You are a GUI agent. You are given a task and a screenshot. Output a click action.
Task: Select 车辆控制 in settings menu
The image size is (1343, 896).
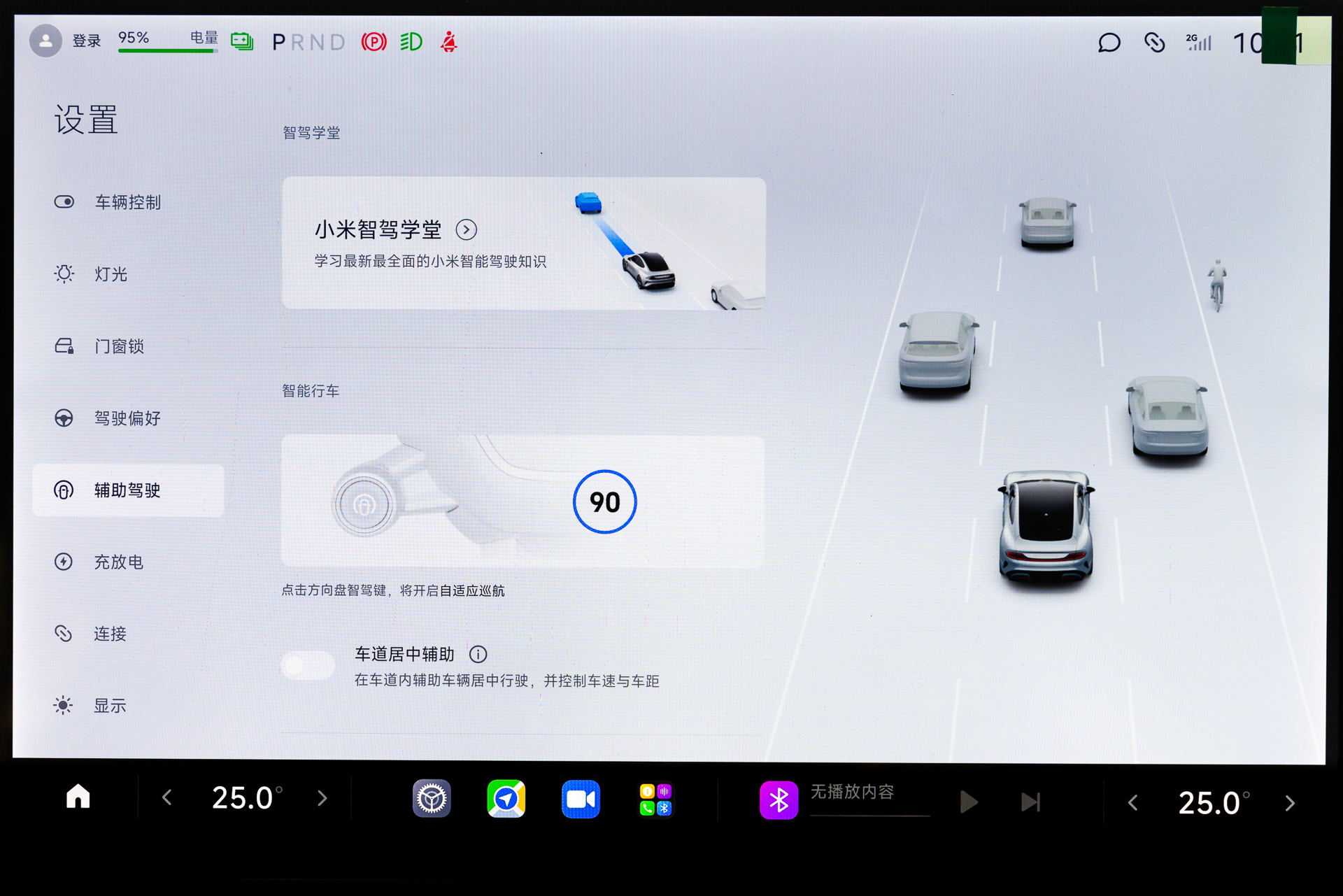click(127, 202)
